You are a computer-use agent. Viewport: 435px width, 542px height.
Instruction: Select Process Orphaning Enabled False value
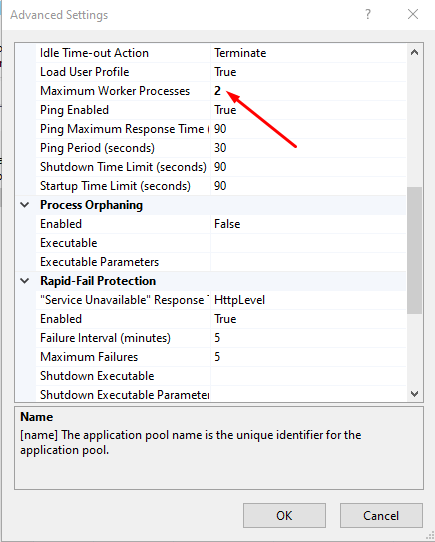coord(308,224)
